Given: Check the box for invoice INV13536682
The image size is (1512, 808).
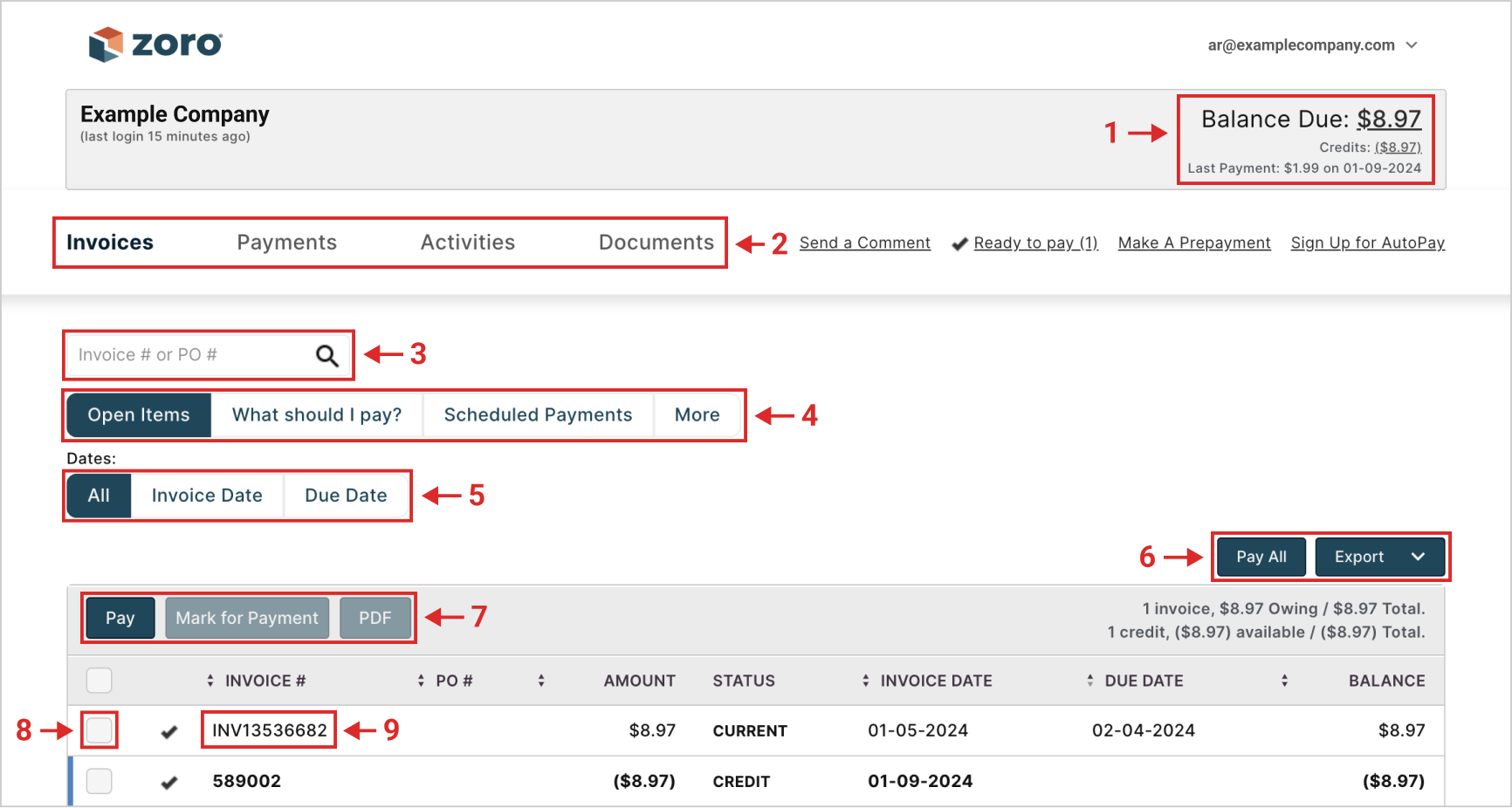Looking at the screenshot, I should tap(100, 730).
